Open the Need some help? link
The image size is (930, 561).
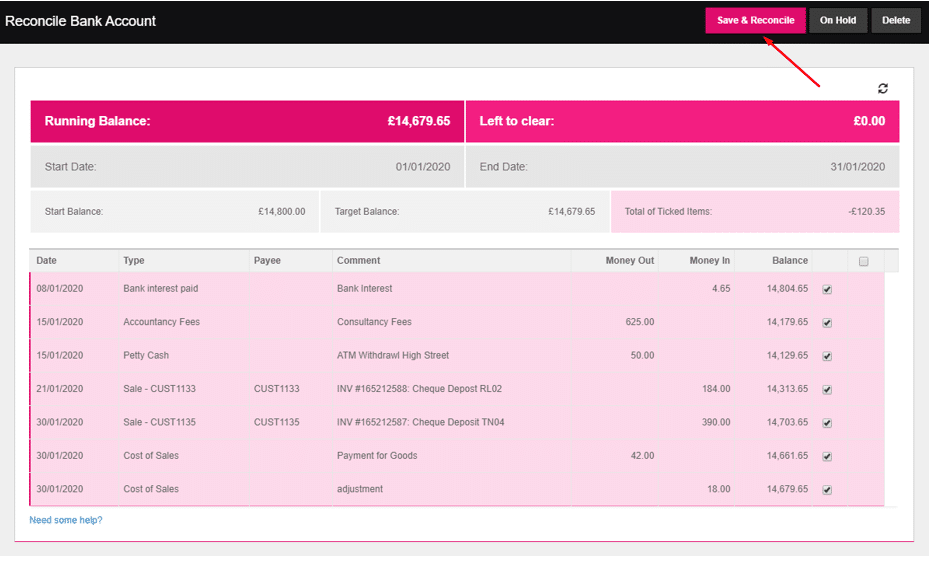[66, 520]
